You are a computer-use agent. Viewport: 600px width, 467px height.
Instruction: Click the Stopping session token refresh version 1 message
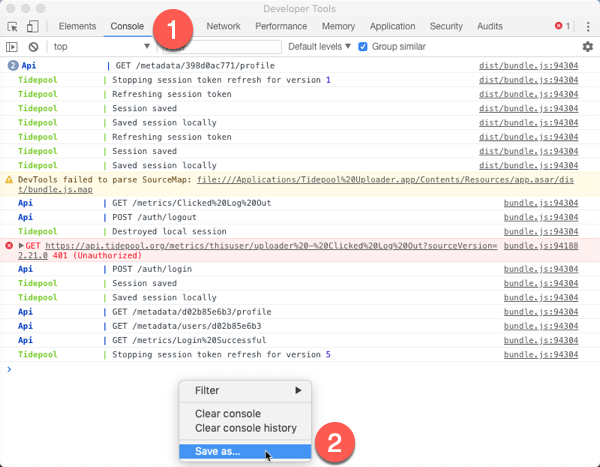pyautogui.click(x=221, y=80)
